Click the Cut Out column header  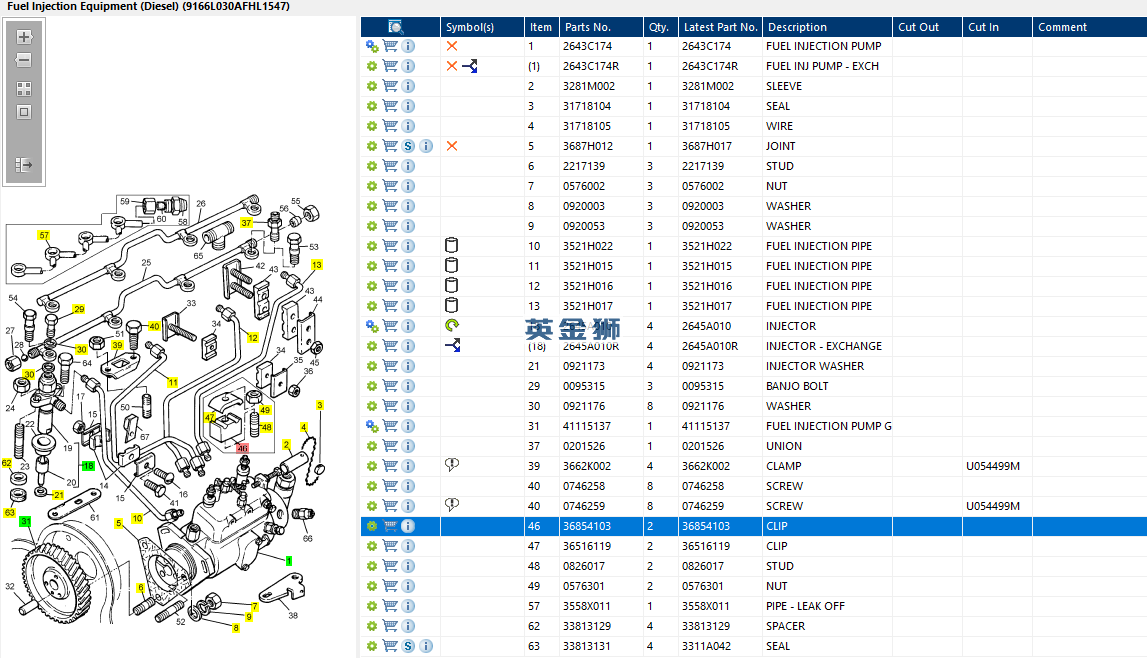click(x=927, y=27)
